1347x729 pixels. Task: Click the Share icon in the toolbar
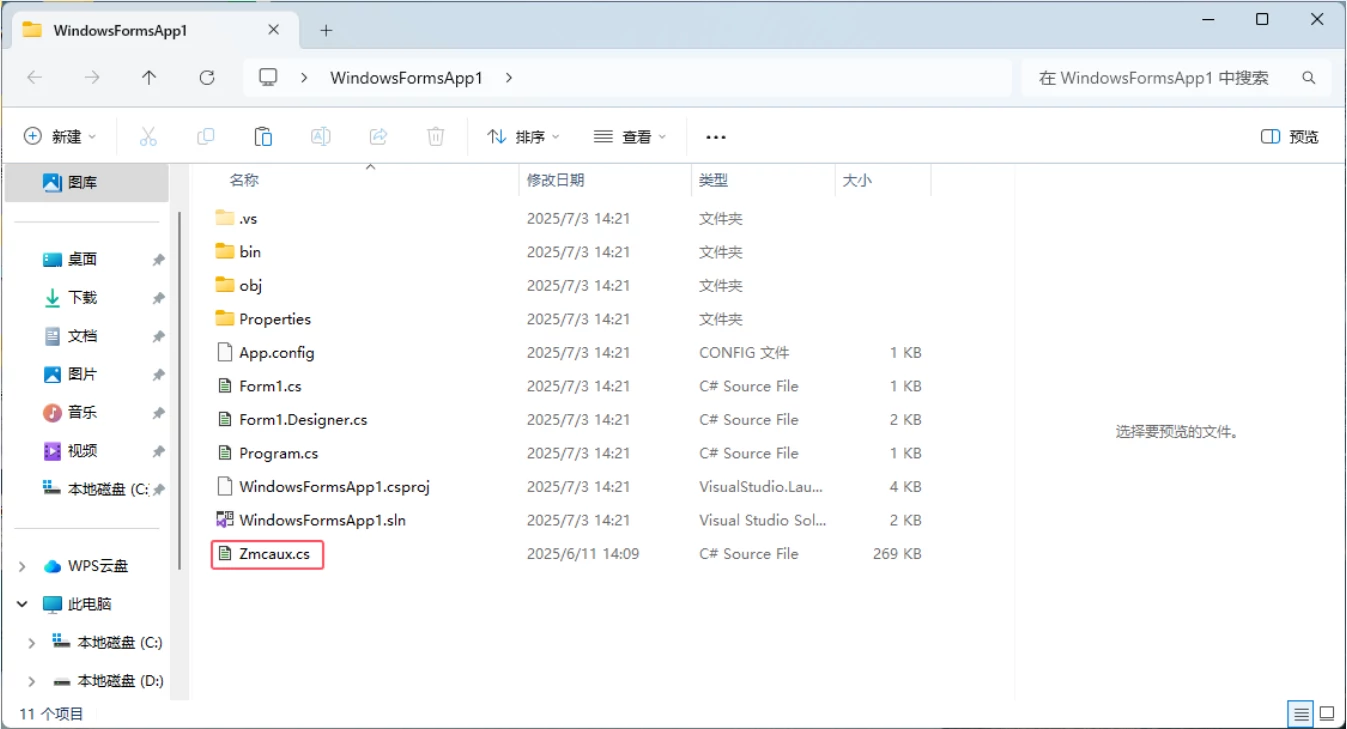(378, 136)
